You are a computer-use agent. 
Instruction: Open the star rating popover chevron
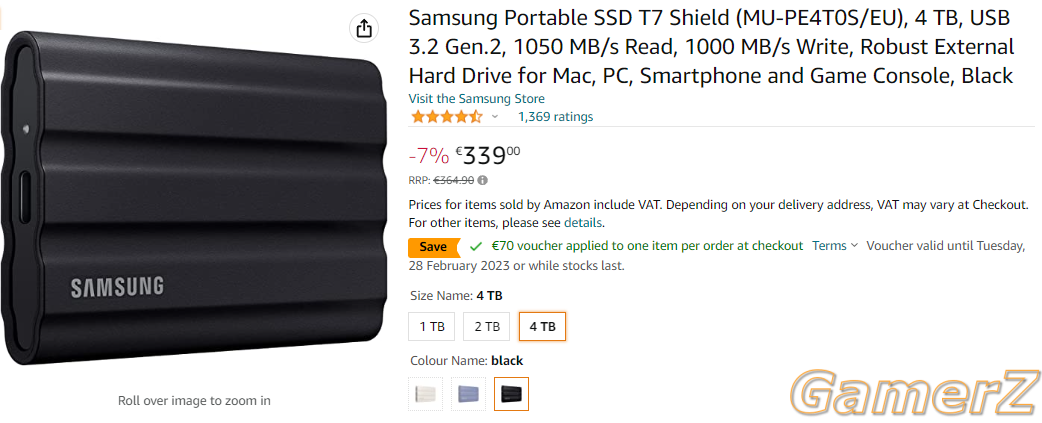494,118
